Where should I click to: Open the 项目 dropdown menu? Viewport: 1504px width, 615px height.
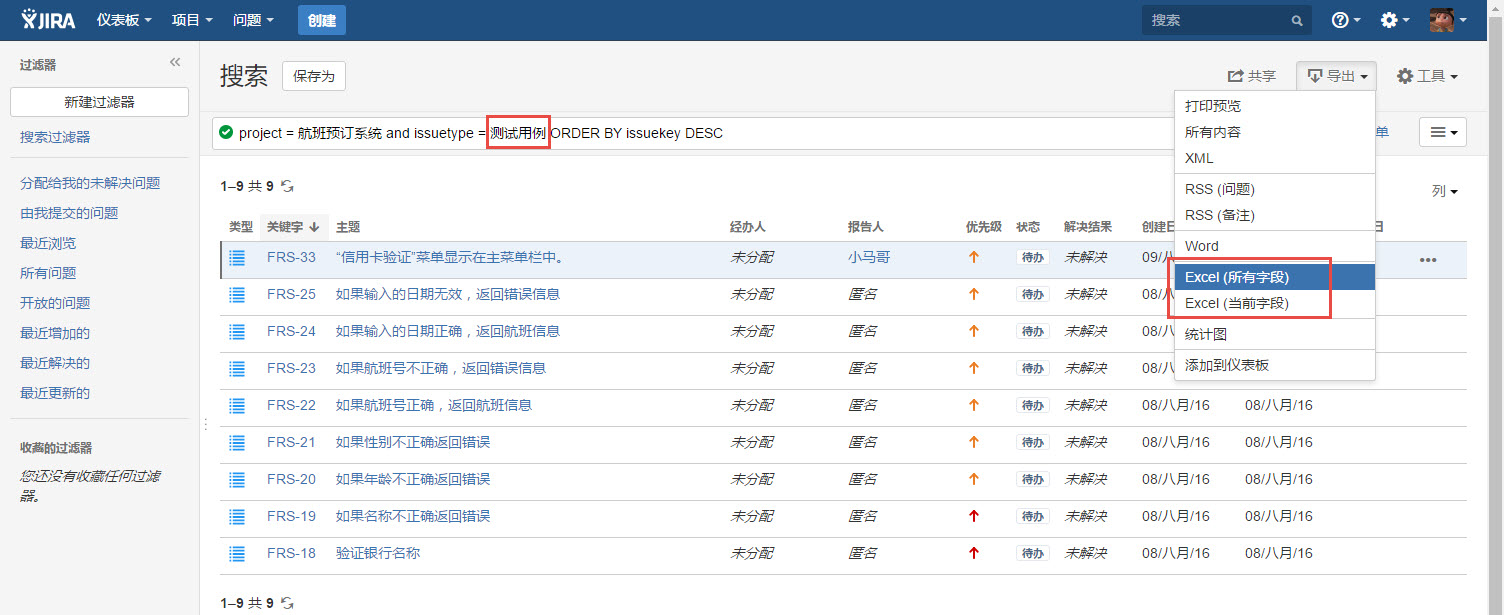(192, 20)
